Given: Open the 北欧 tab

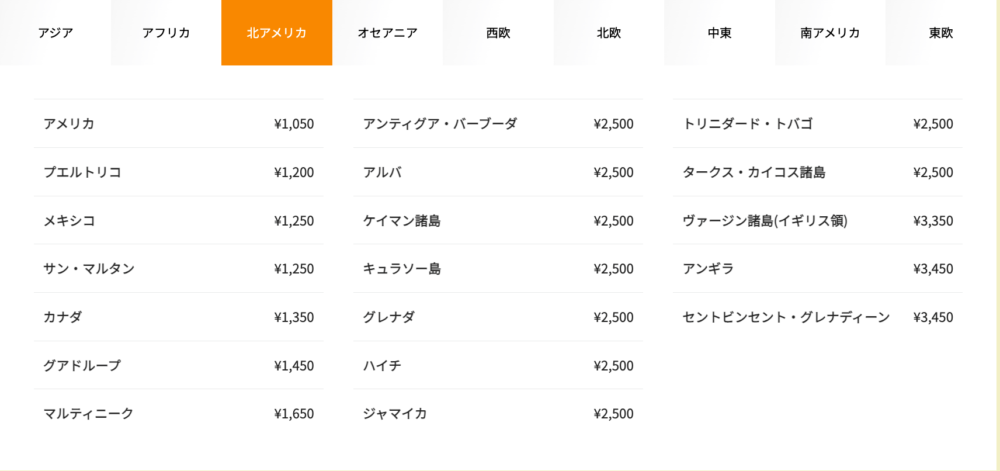Looking at the screenshot, I should tap(608, 33).
